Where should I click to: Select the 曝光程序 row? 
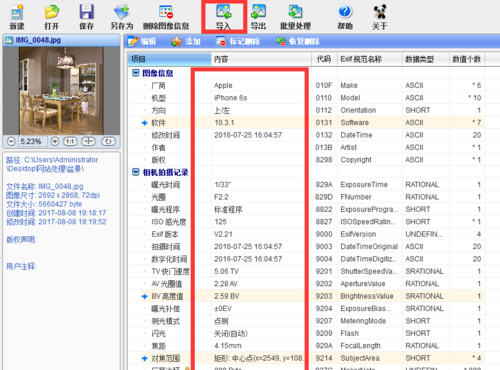tap(307, 209)
